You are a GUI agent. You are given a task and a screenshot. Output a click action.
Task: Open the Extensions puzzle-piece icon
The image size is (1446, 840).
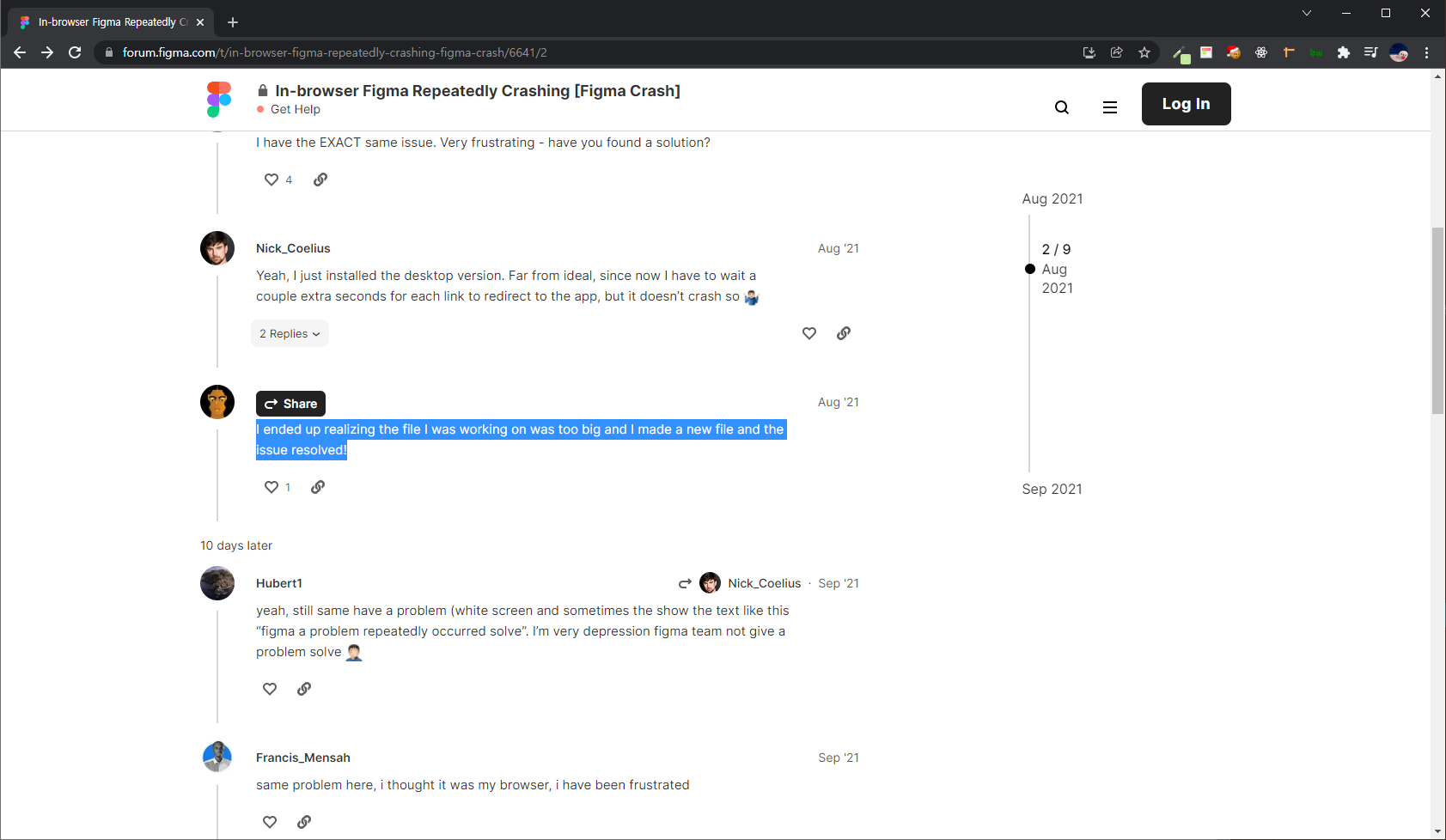tap(1344, 52)
